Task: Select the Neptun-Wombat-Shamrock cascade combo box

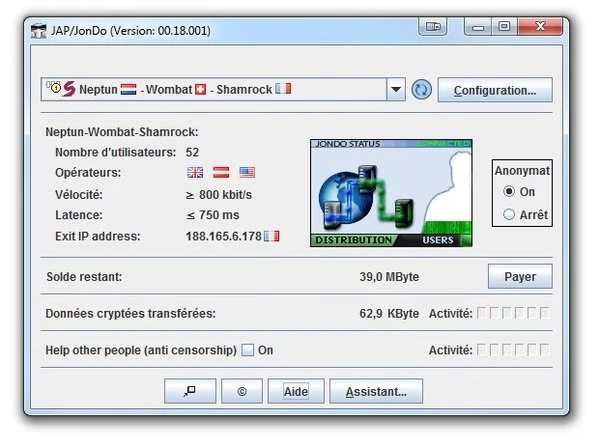Action: pos(223,90)
